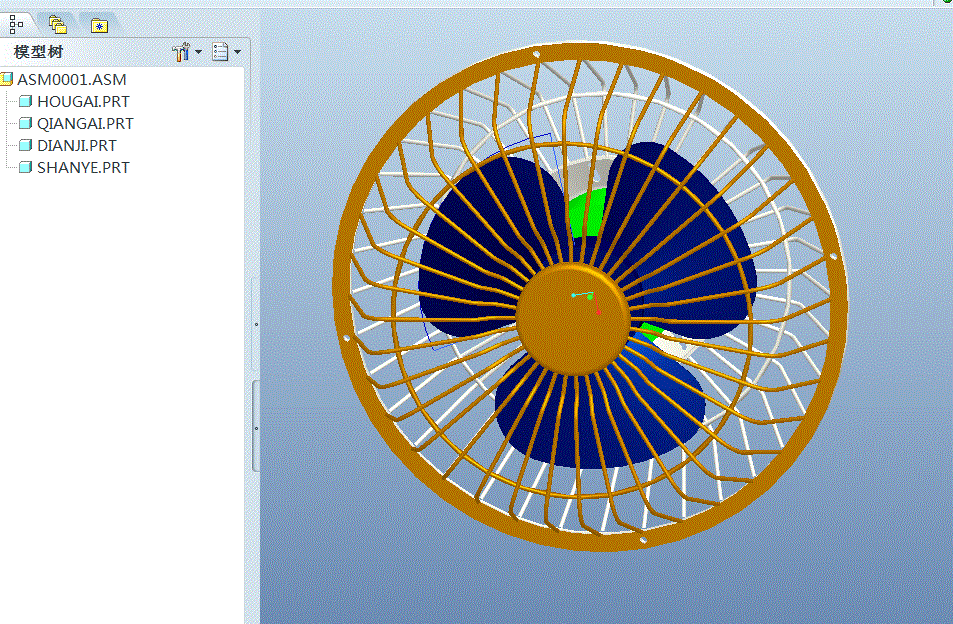Click the SHANYE.PRT part cube icon
The width and height of the screenshot is (953, 624).
click(25, 167)
